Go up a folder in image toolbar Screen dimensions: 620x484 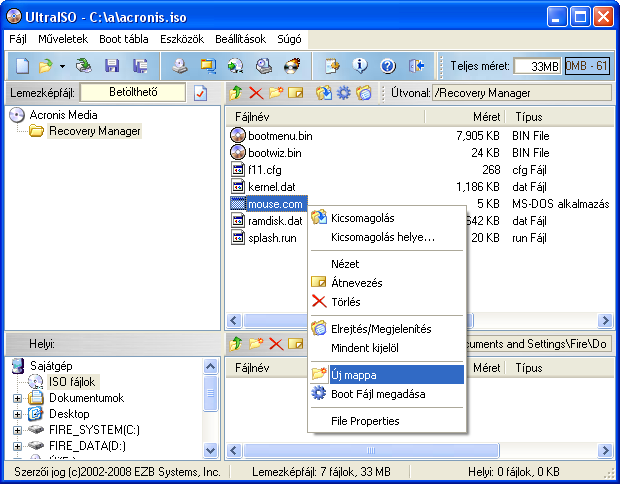coord(236,93)
